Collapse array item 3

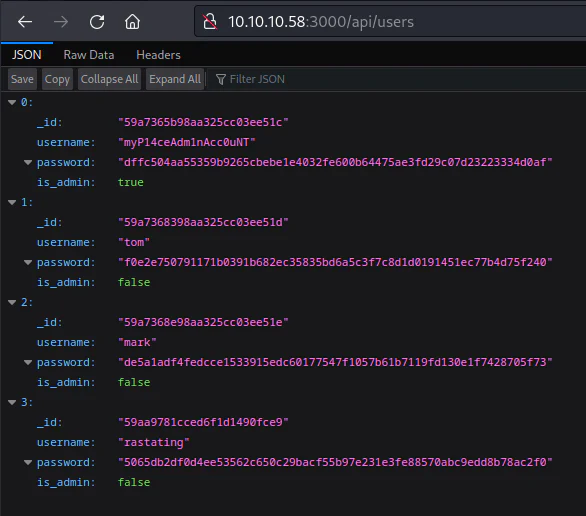12,402
